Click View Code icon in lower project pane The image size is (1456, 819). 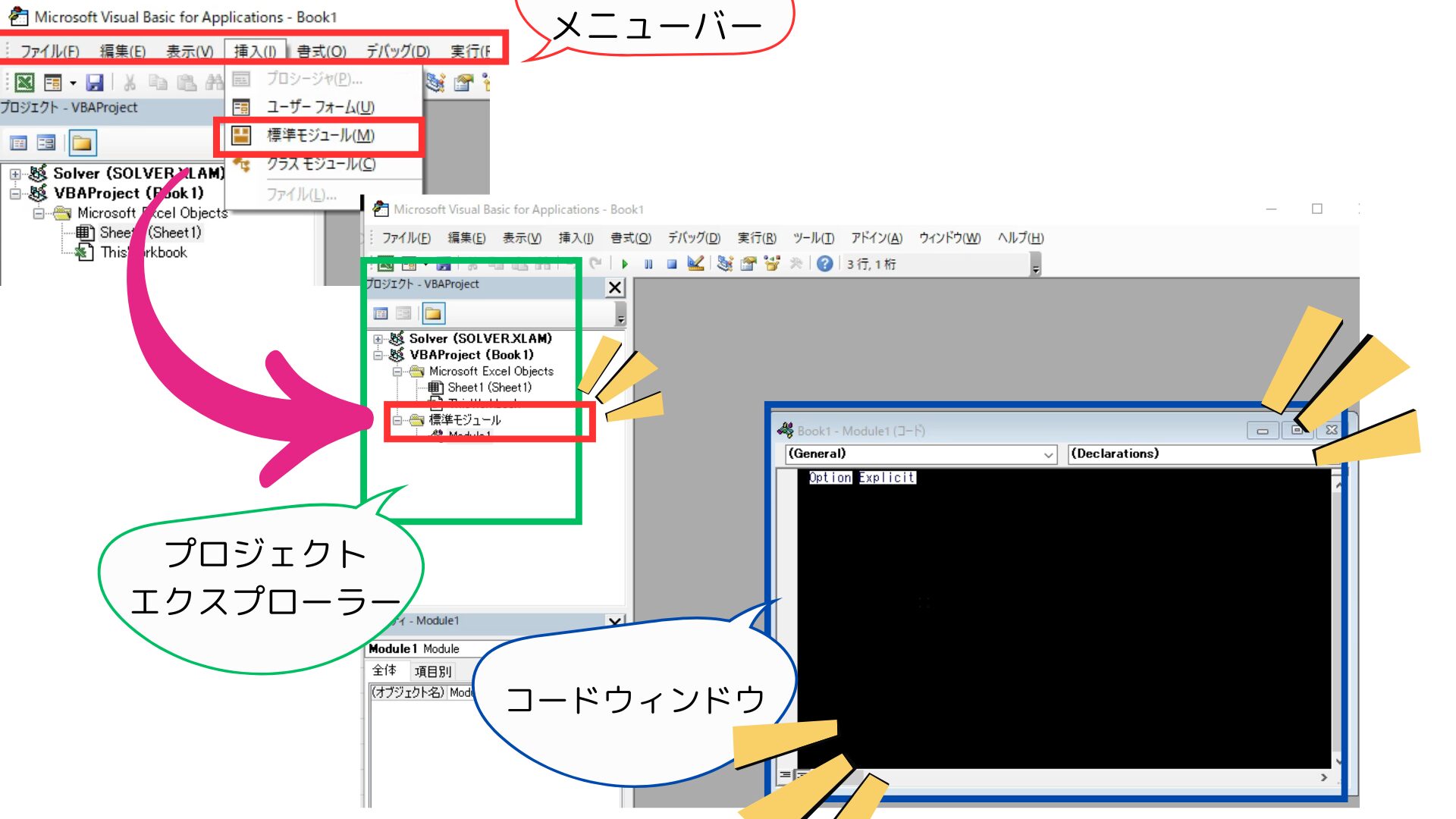(x=381, y=313)
